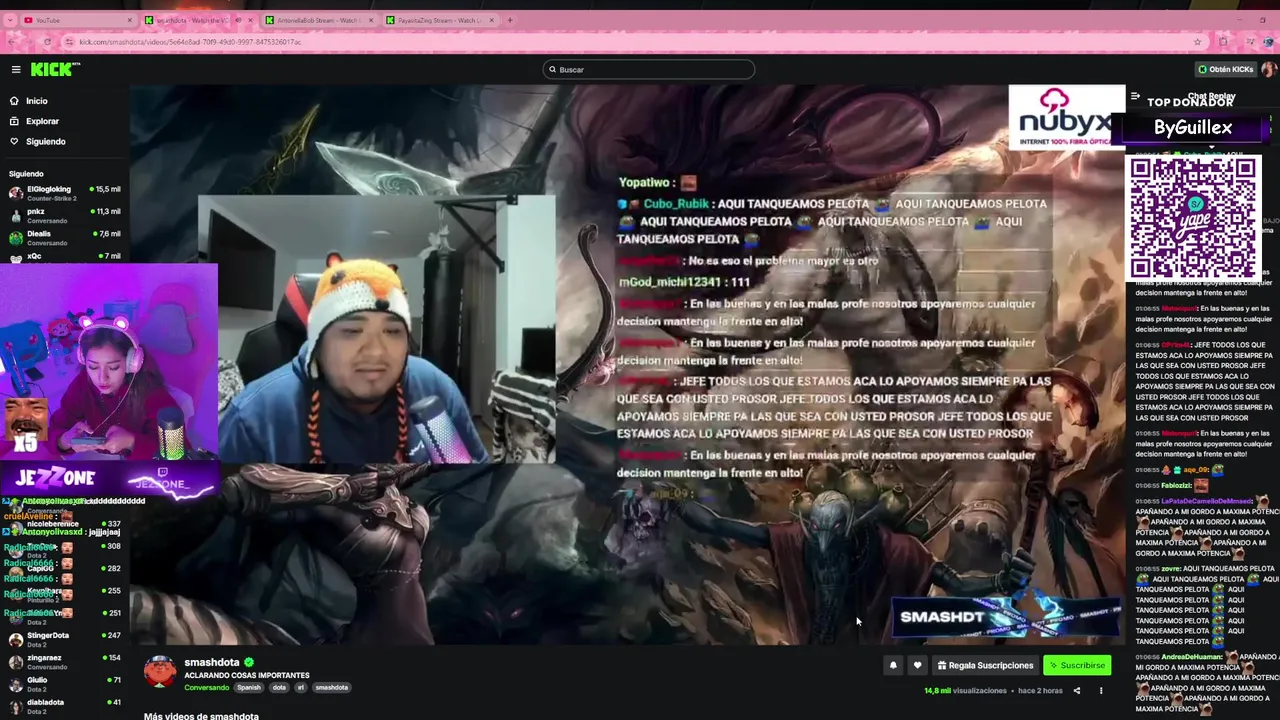This screenshot has height=720, width=1280.
Task: Share the video with share icon
Action: [x=1077, y=690]
